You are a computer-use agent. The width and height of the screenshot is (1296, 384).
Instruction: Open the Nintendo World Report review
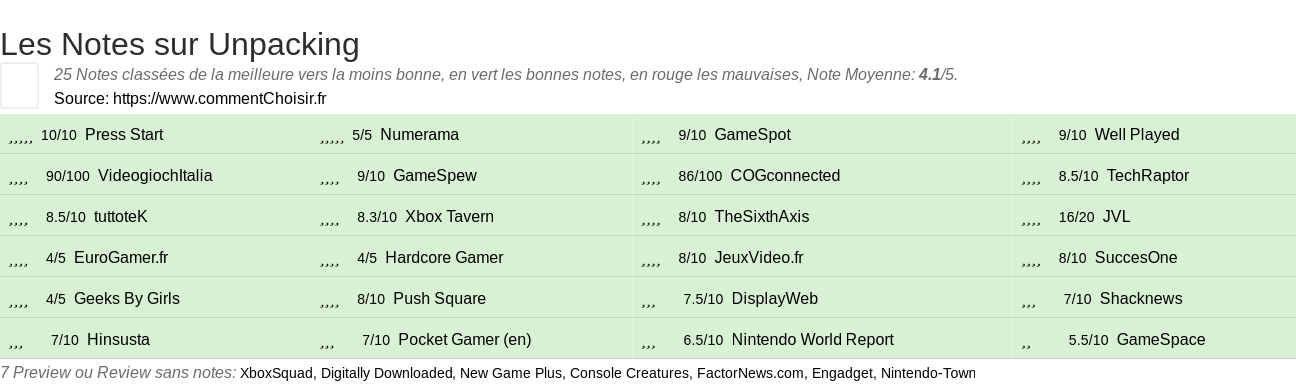pos(813,340)
